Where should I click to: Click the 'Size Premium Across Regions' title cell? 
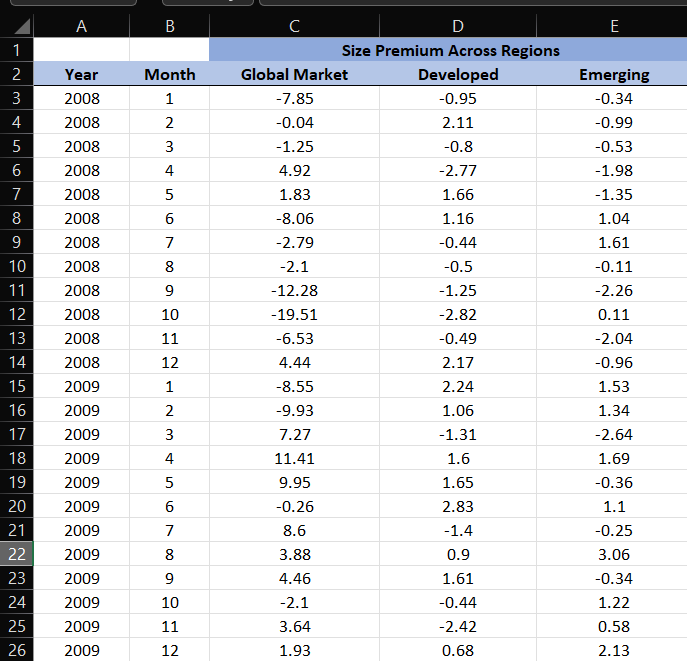click(x=450, y=50)
